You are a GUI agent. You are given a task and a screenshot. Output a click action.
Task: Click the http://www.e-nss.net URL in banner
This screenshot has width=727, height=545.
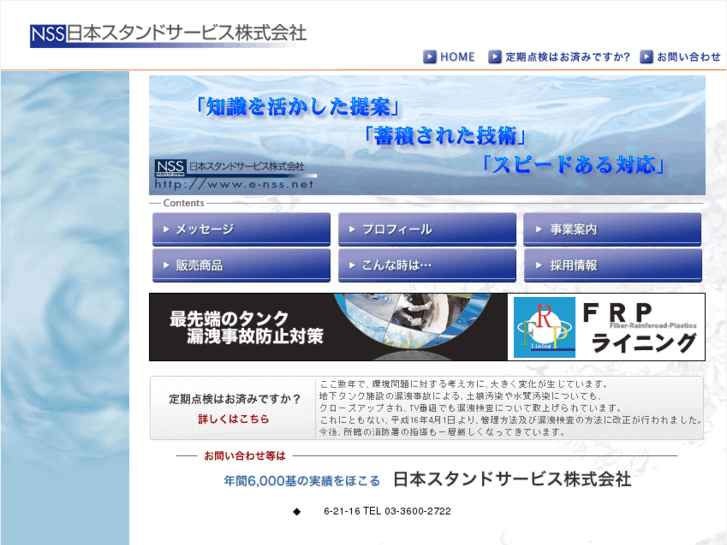(234, 184)
